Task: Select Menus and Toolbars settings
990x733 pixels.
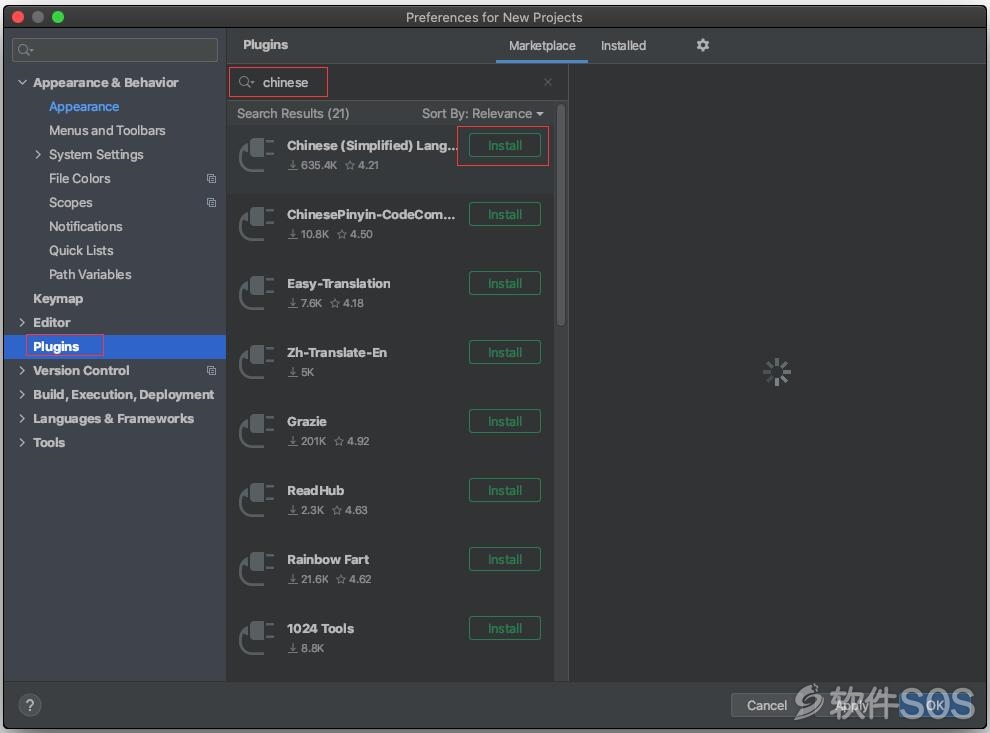Action: pyautogui.click(x=107, y=131)
